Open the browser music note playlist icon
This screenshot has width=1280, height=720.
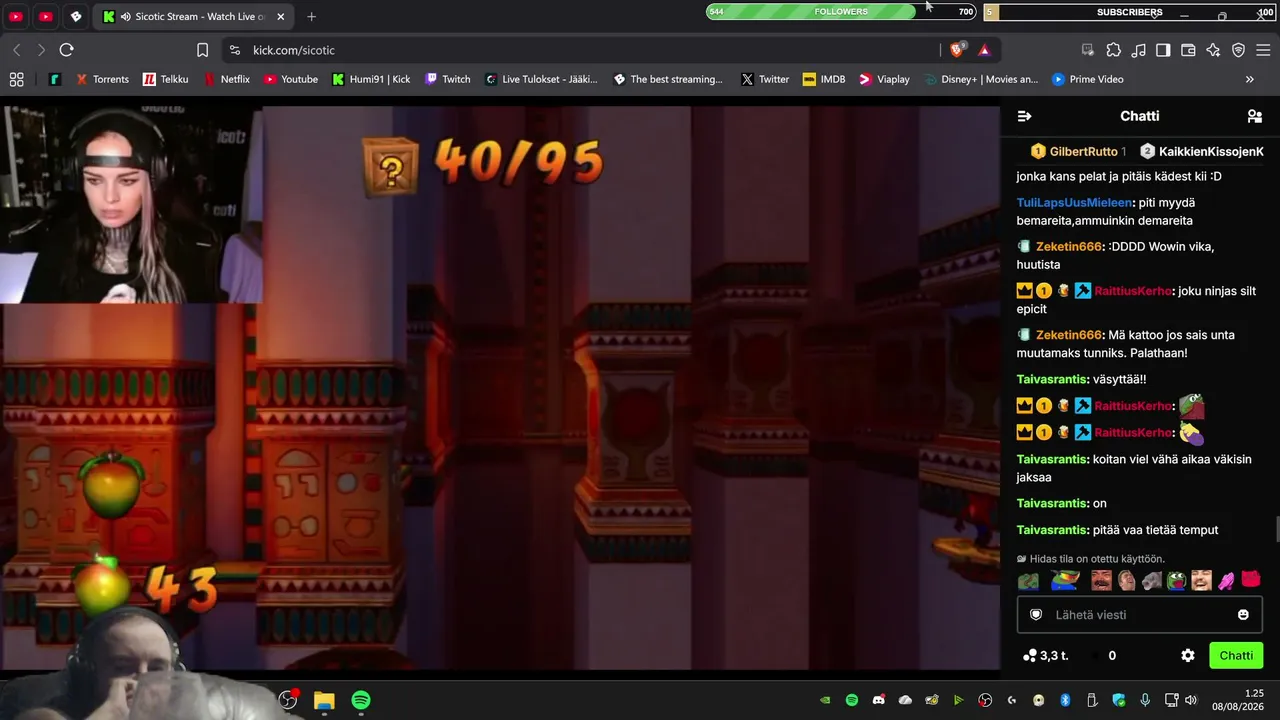(1138, 50)
